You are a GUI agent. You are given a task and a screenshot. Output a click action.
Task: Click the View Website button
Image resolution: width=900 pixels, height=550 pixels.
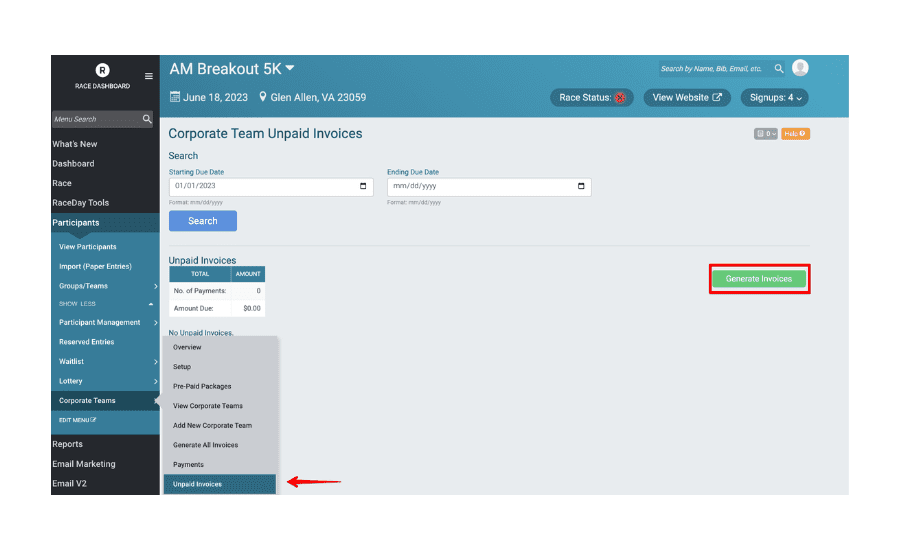[687, 98]
